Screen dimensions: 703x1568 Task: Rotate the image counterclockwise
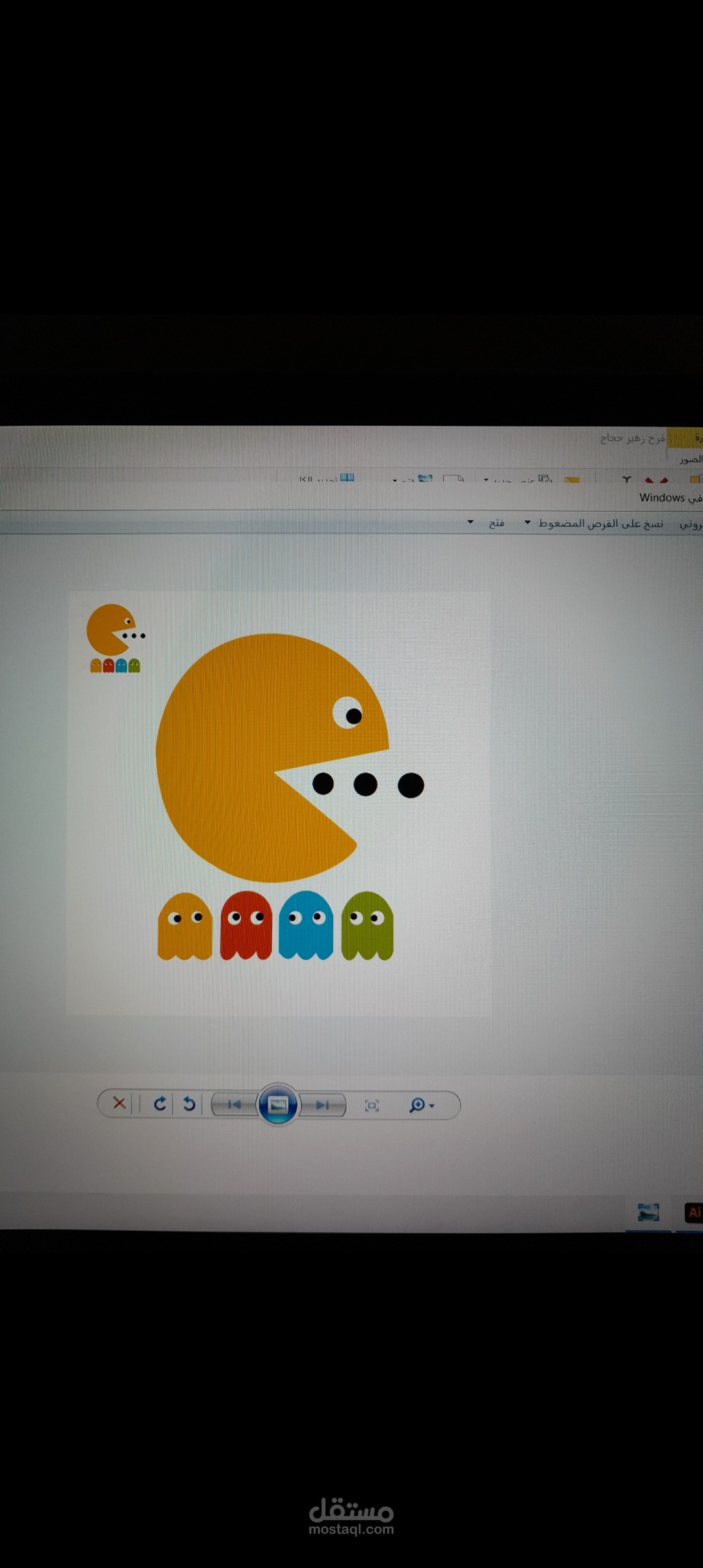189,1104
